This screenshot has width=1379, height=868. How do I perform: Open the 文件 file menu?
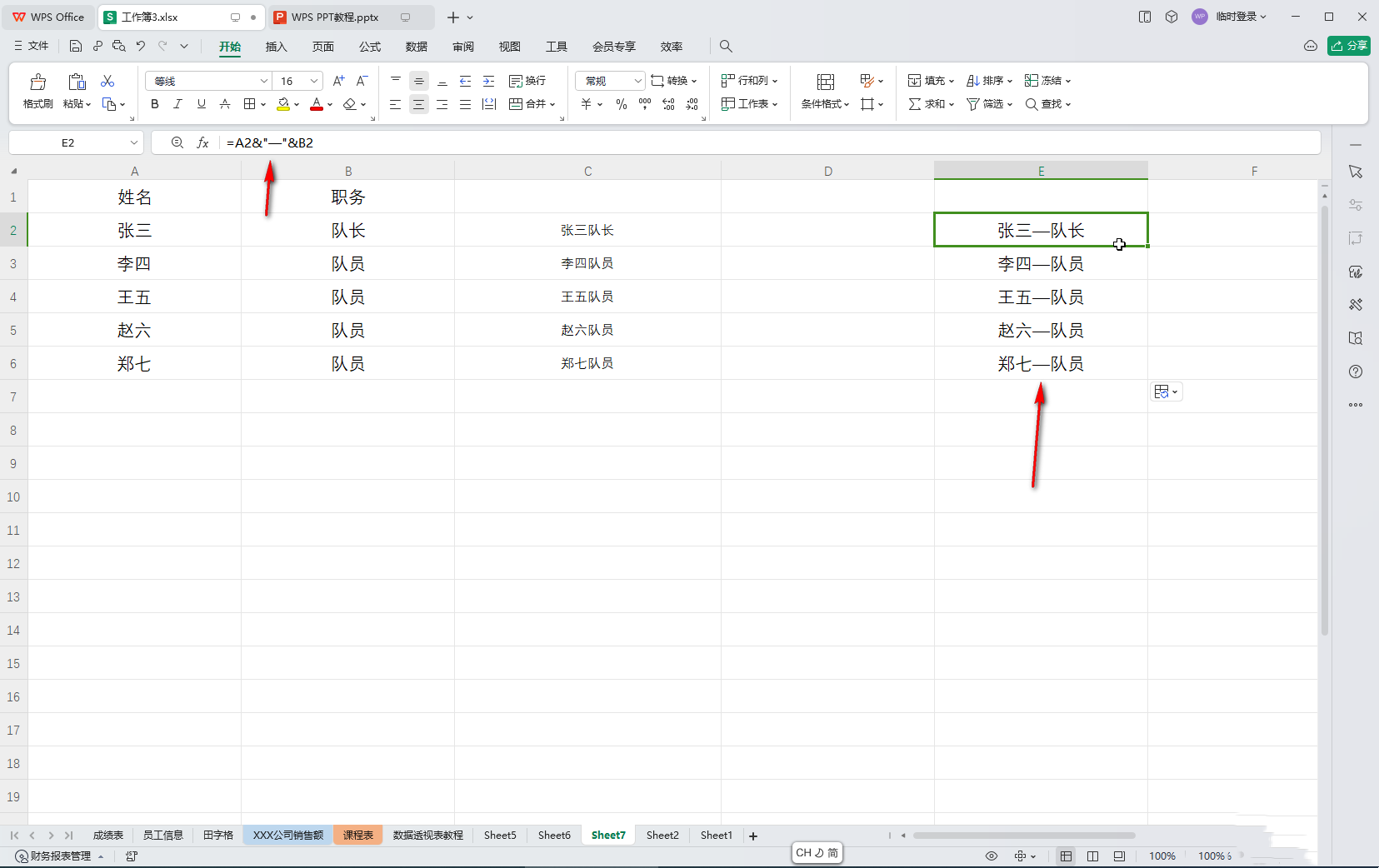coord(32,46)
